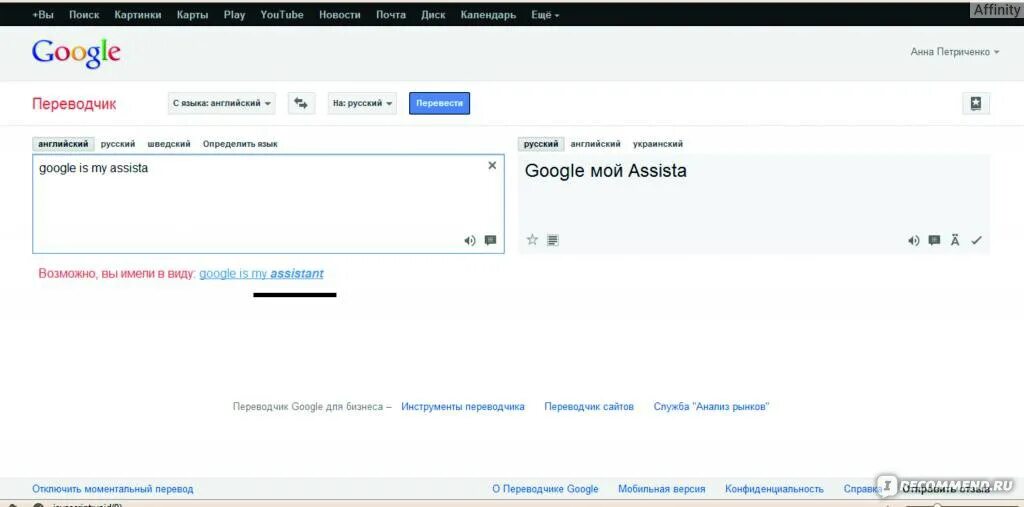Open '+Вы' in the top bar
Image resolution: width=1024 pixels, height=507 pixels.
(x=43, y=14)
